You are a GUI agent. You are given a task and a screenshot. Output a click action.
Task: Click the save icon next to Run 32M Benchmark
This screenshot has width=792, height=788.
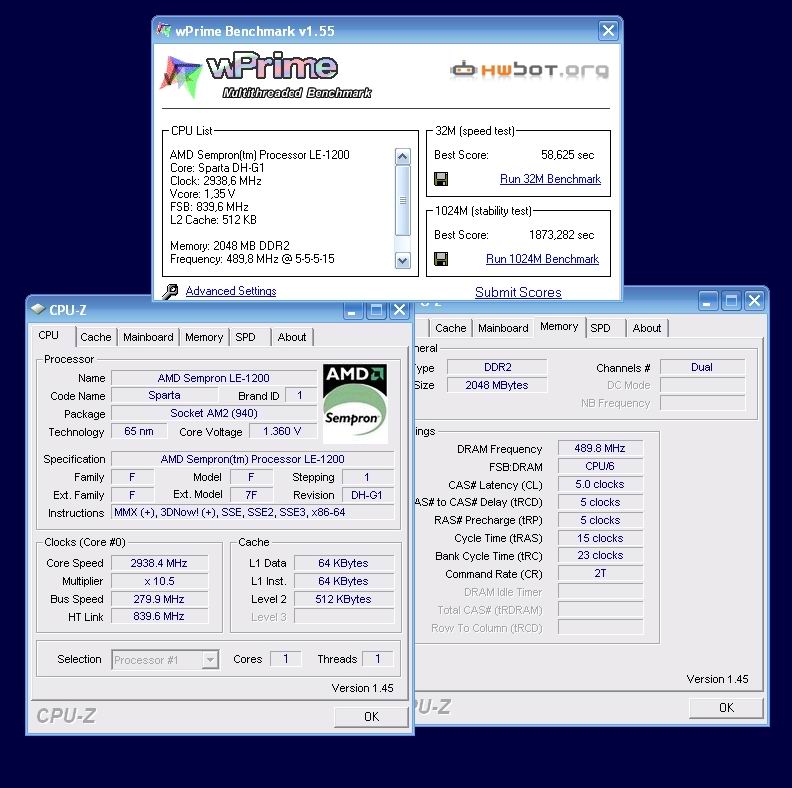pos(441,179)
